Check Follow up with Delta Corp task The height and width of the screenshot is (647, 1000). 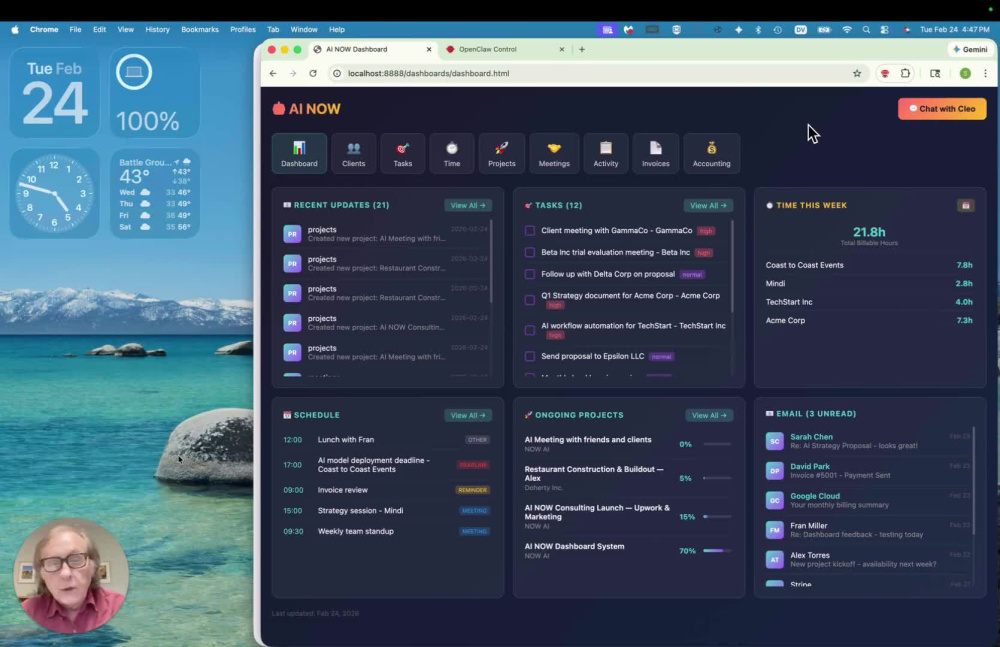tap(529, 274)
